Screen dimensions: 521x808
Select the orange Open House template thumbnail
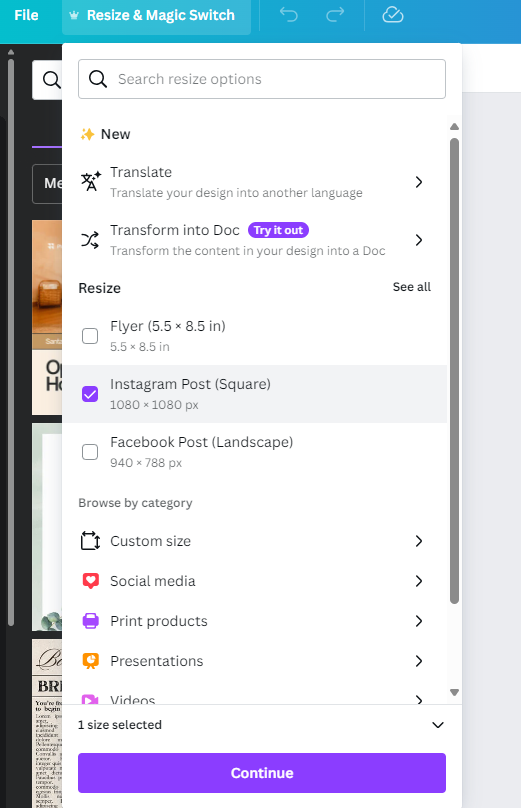[x=47, y=317]
